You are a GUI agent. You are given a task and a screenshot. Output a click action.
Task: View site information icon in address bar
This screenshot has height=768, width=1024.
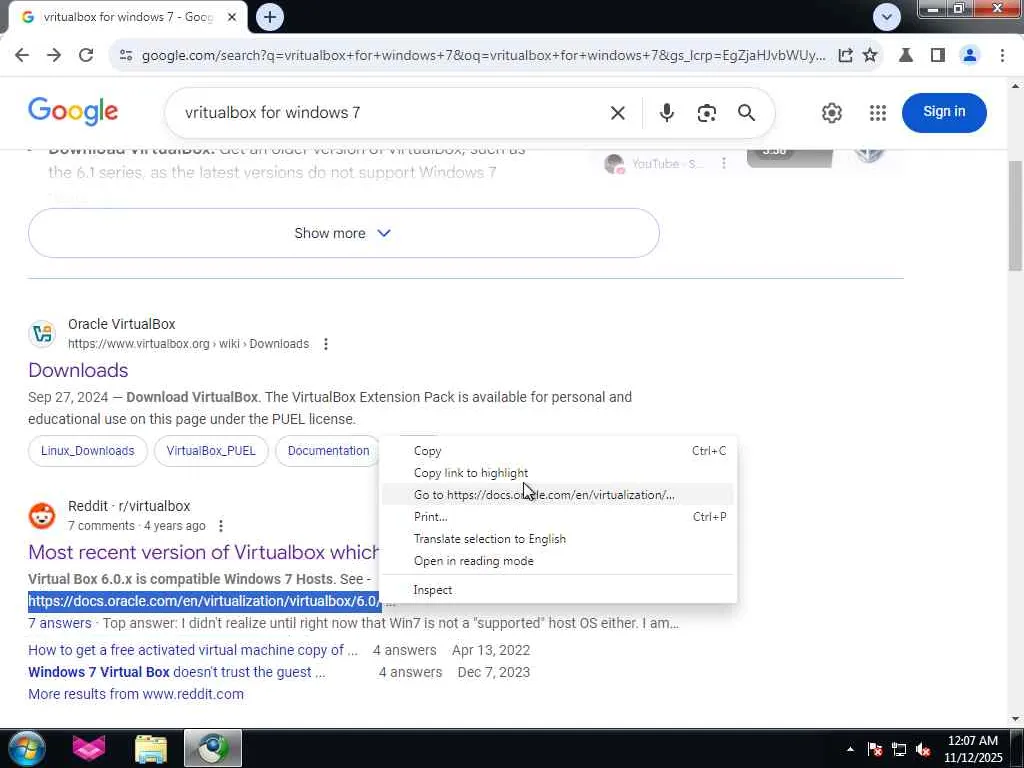point(126,56)
